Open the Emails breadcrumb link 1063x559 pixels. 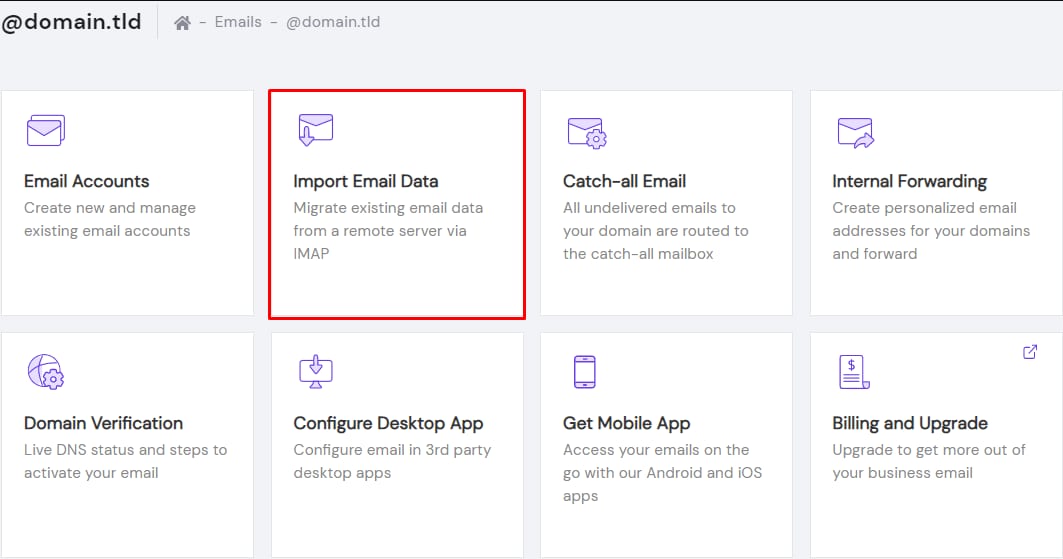(x=238, y=22)
